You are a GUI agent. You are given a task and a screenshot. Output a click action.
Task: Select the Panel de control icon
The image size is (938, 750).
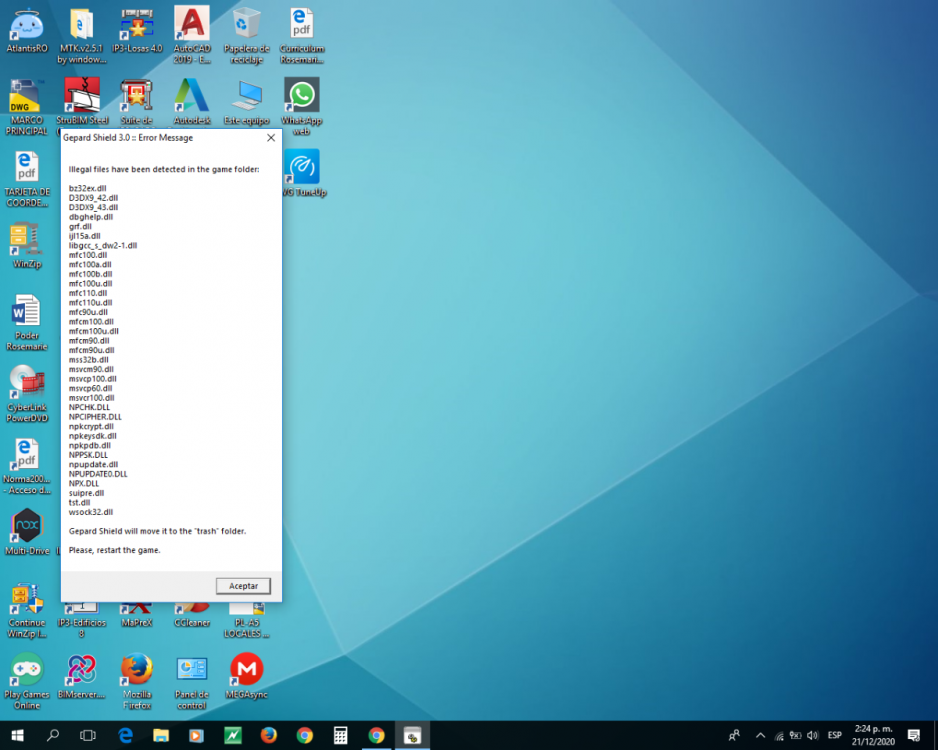pos(191,670)
